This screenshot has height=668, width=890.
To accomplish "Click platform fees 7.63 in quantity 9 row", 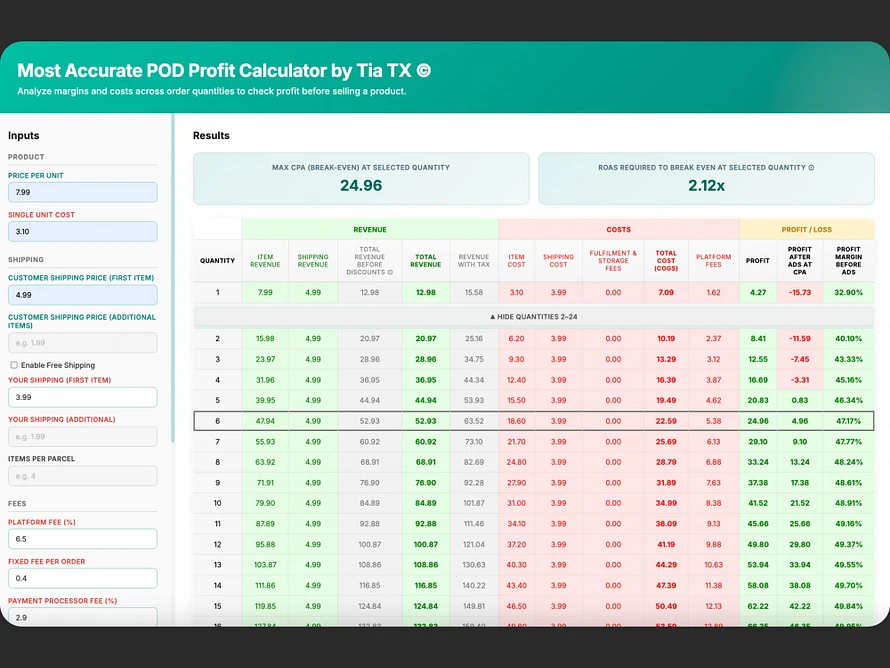I will tap(713, 482).
